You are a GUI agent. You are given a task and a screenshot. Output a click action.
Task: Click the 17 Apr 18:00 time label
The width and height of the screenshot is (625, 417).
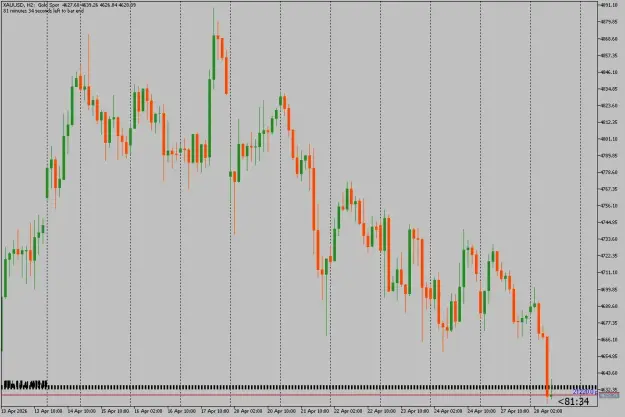tap(215, 411)
